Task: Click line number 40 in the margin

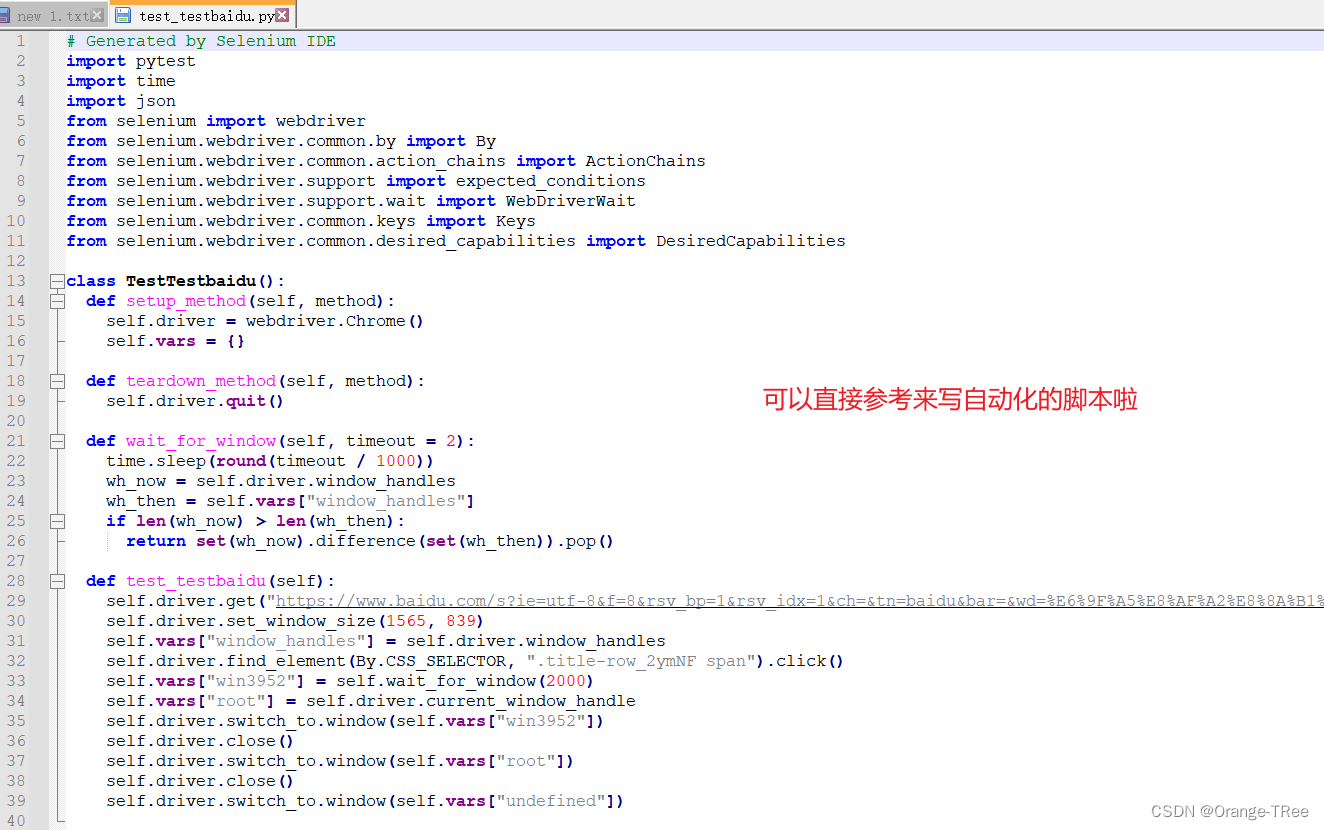Action: (x=16, y=821)
